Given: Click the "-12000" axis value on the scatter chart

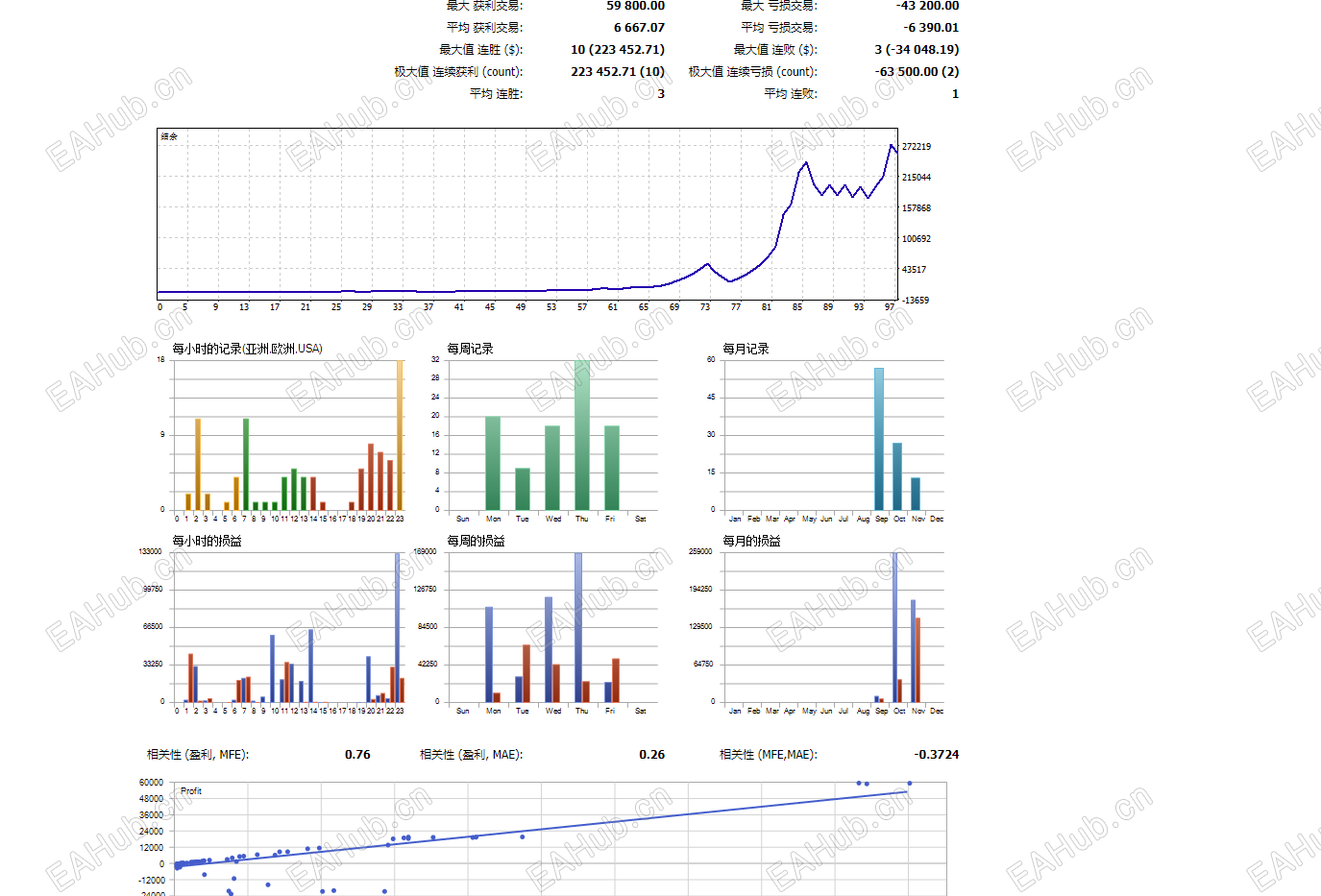Looking at the screenshot, I should [x=152, y=881].
